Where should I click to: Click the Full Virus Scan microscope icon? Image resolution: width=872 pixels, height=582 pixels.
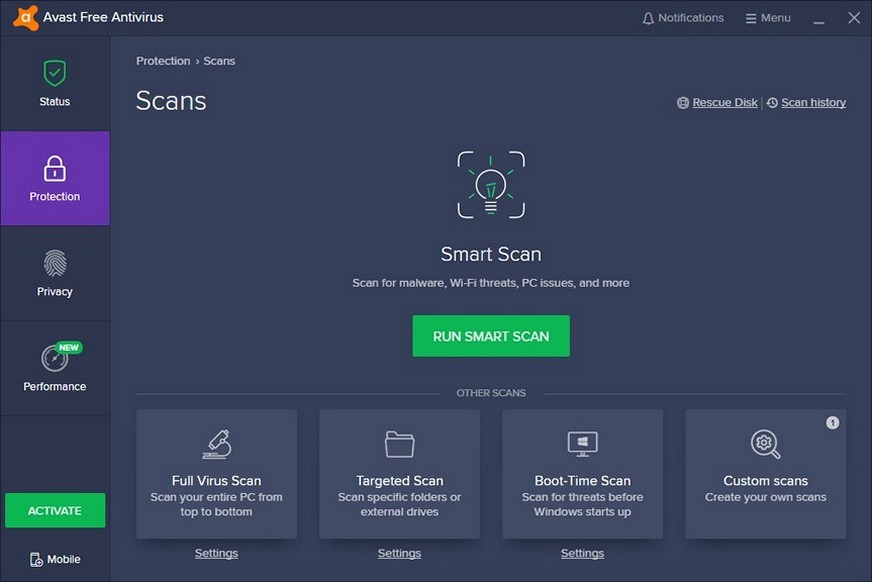click(216, 444)
